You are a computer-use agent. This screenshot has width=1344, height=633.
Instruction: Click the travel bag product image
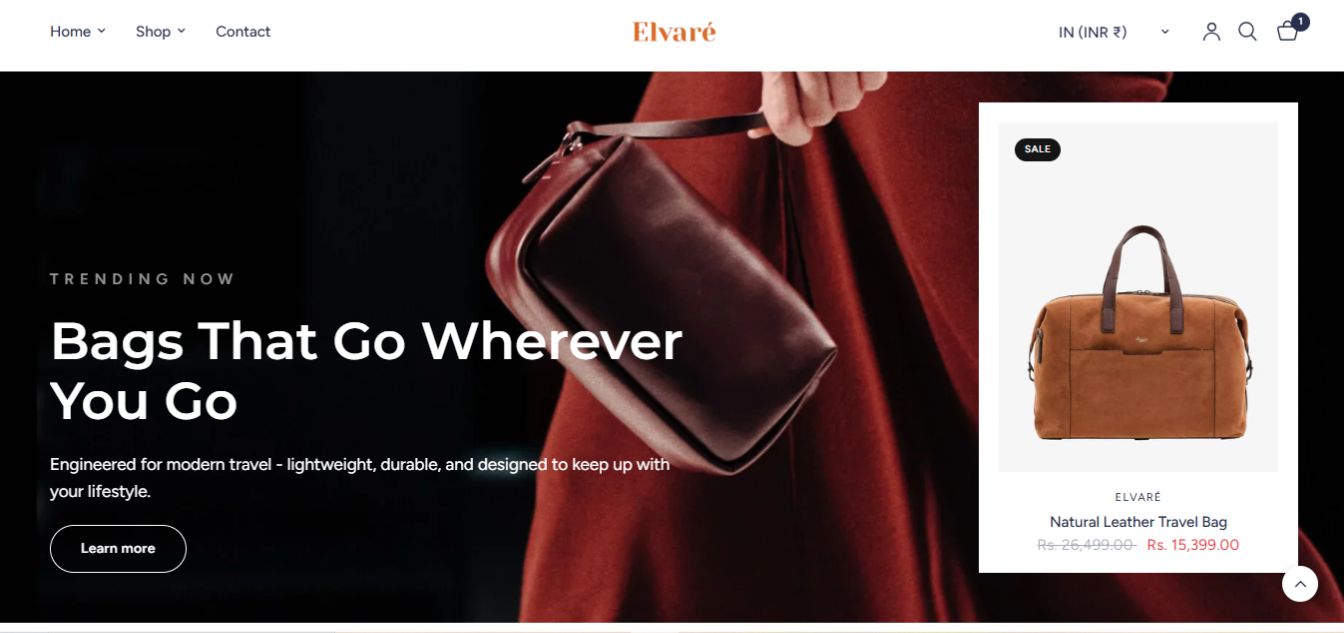tap(1138, 297)
